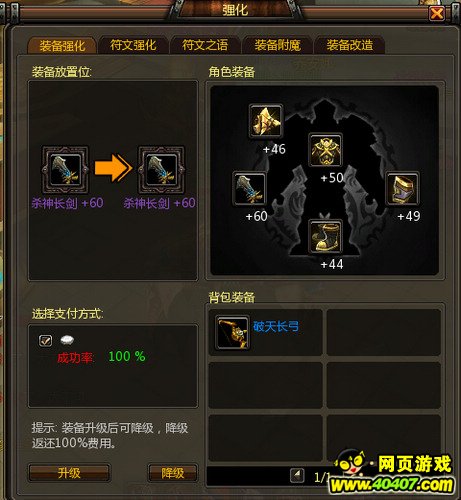Select the +46 golden shoulder armor icon
Viewport: 461px width, 500px height.
[266, 121]
